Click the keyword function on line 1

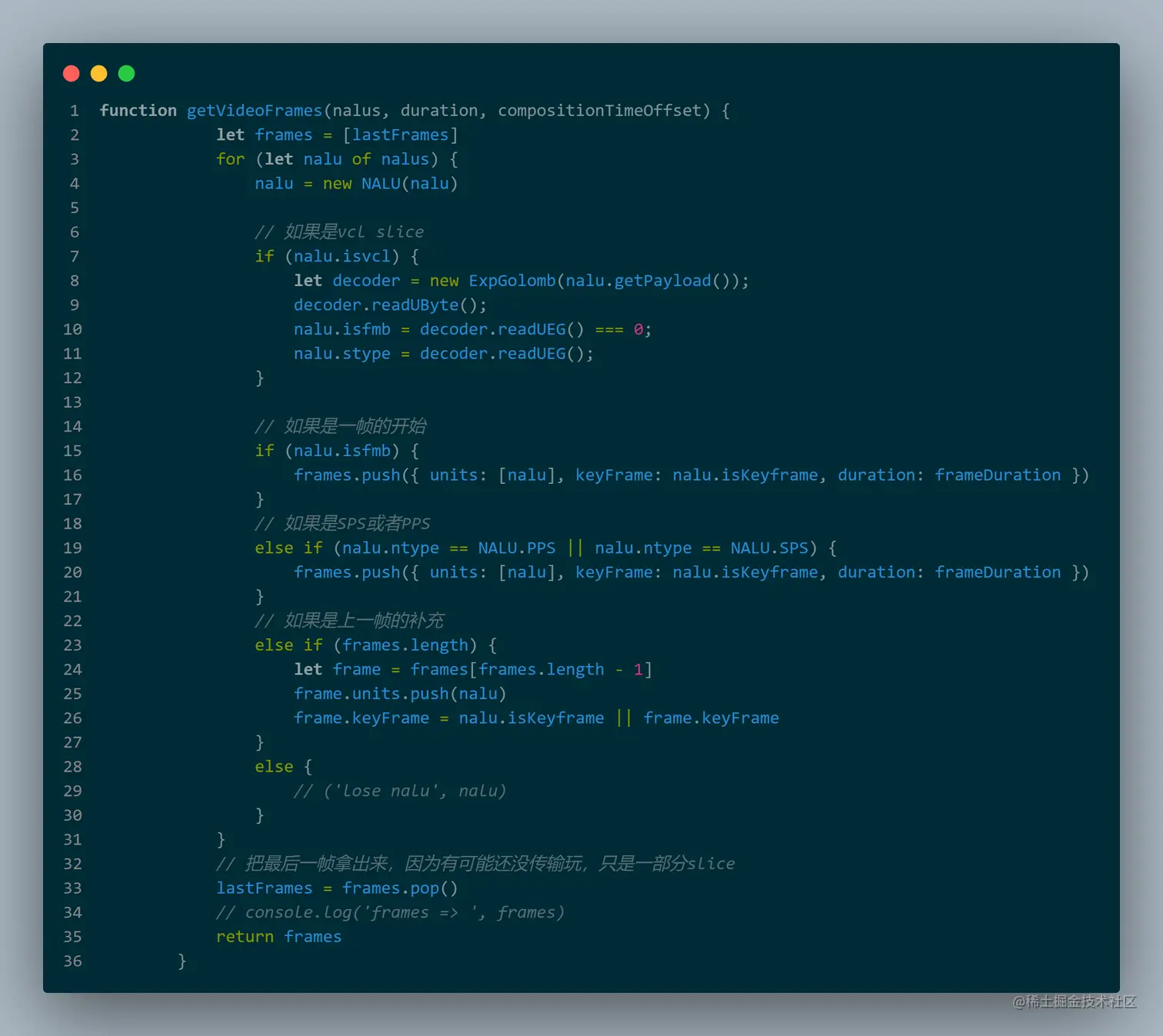click(138, 110)
